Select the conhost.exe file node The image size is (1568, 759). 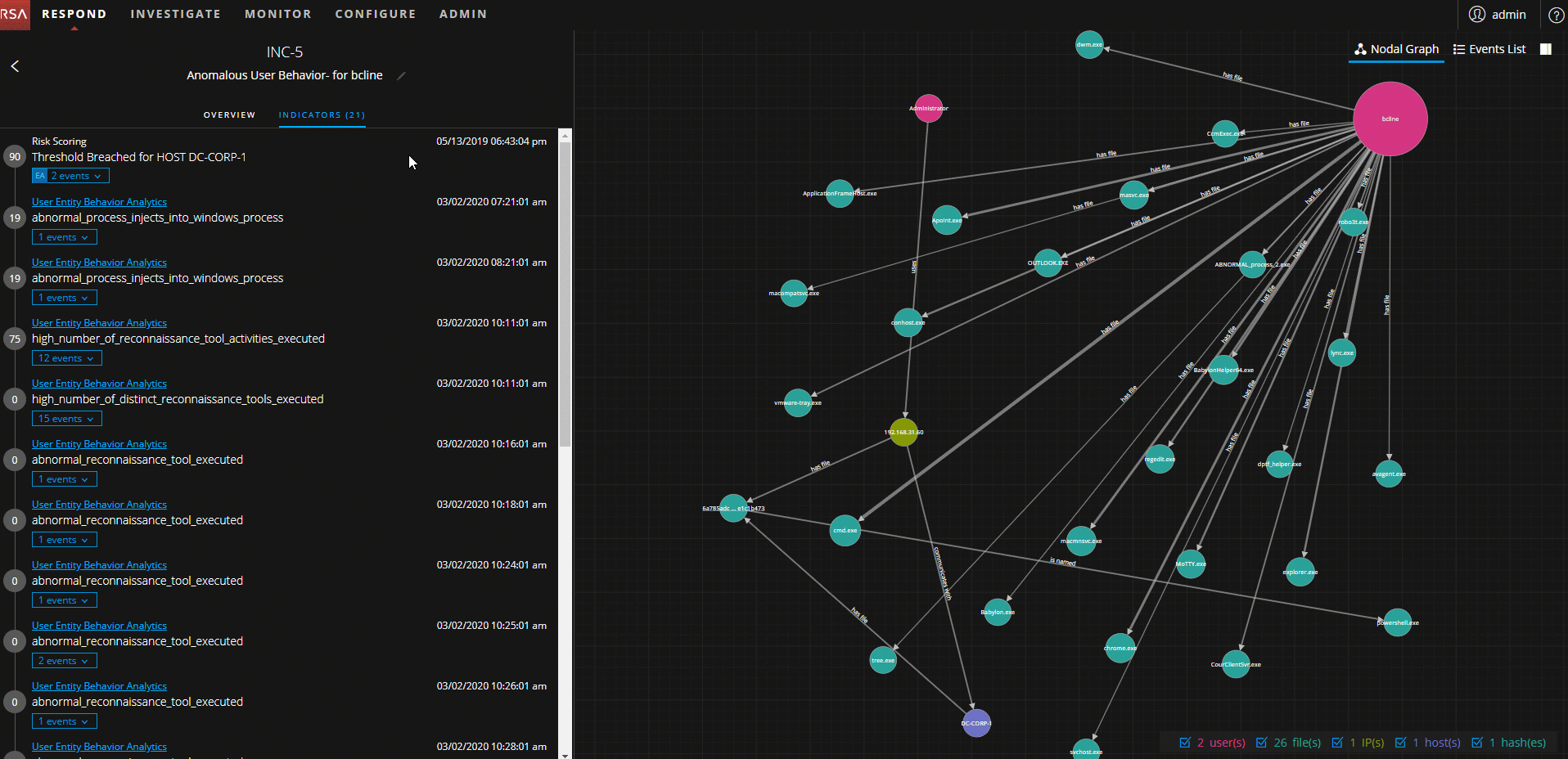tap(908, 322)
